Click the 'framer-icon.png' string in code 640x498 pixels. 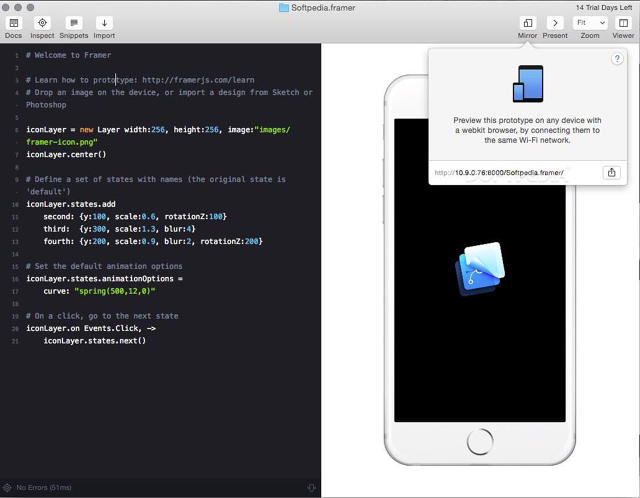[x=62, y=142]
